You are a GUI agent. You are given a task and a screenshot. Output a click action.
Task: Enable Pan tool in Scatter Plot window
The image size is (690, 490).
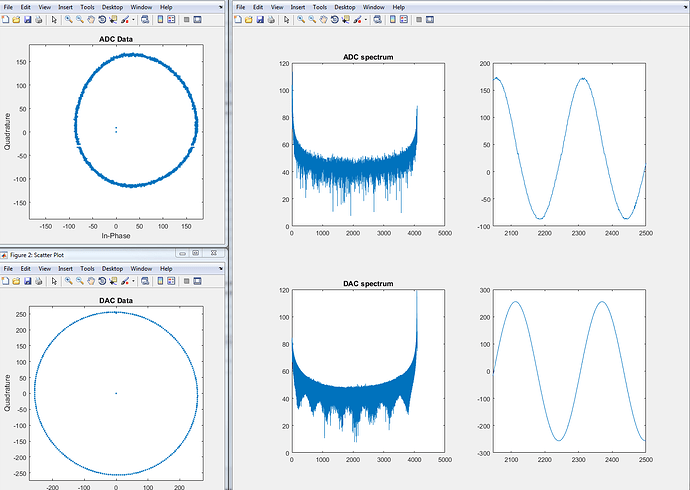(x=91, y=281)
